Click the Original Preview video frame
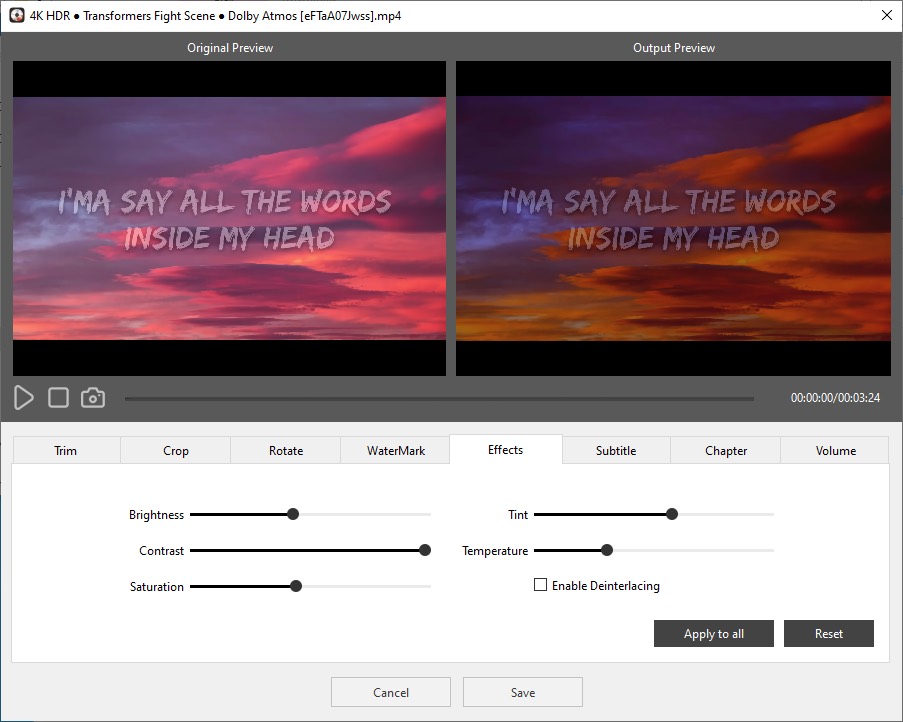The width and height of the screenshot is (903, 722). tap(229, 218)
